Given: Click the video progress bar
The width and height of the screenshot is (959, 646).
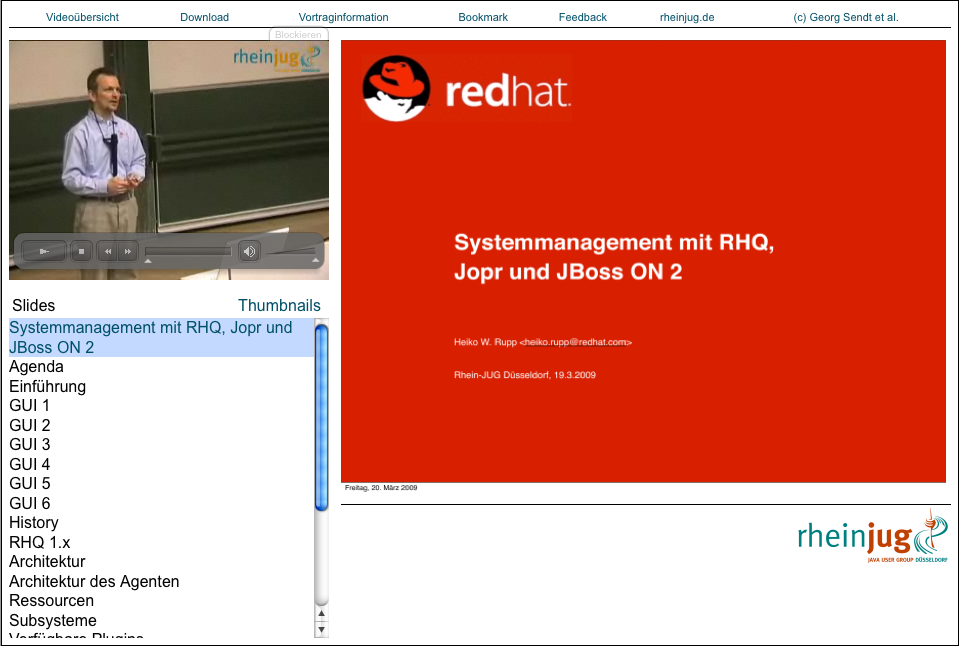Looking at the screenshot, I should coord(188,251).
